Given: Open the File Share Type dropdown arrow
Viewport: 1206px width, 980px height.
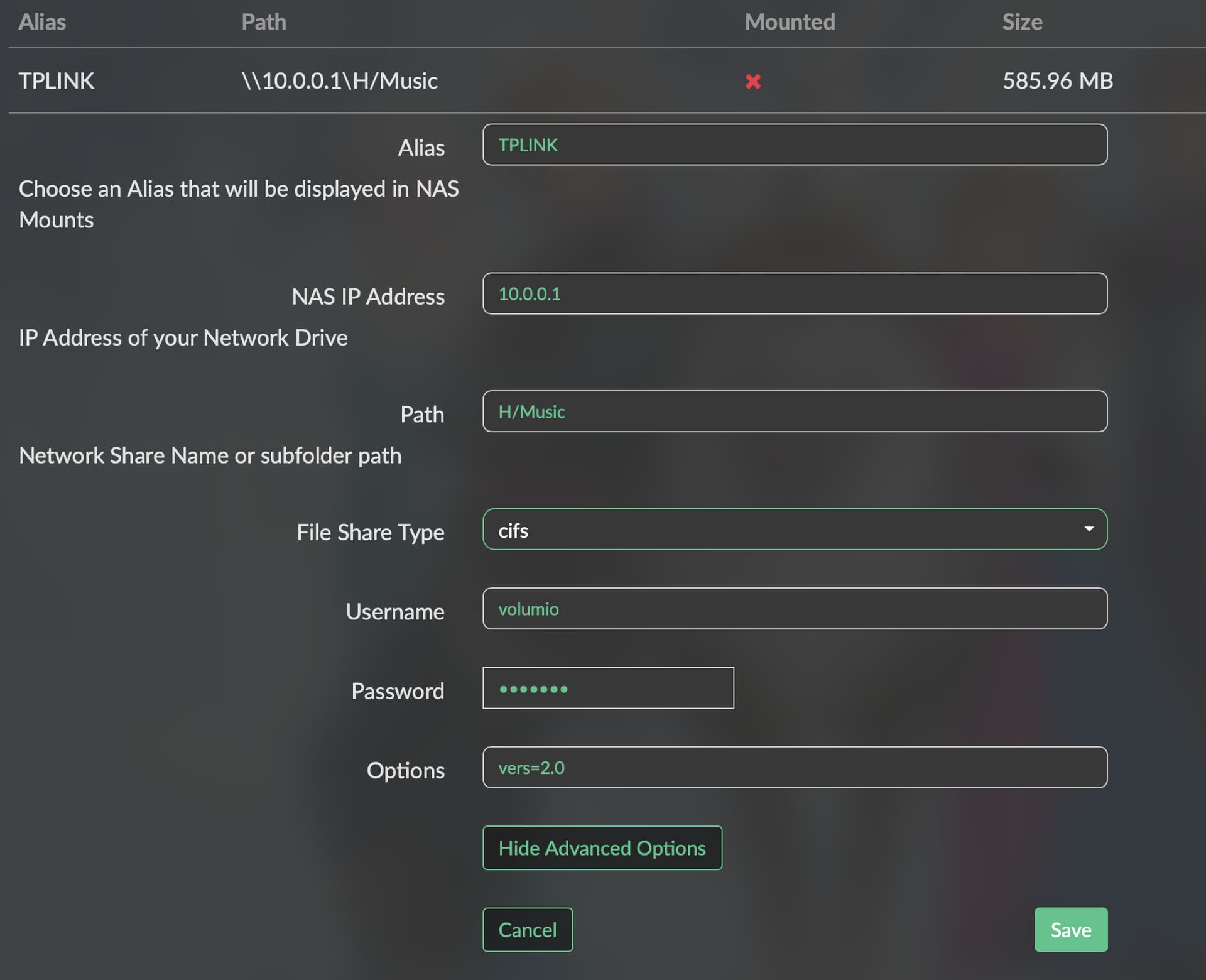Looking at the screenshot, I should coord(1089,529).
